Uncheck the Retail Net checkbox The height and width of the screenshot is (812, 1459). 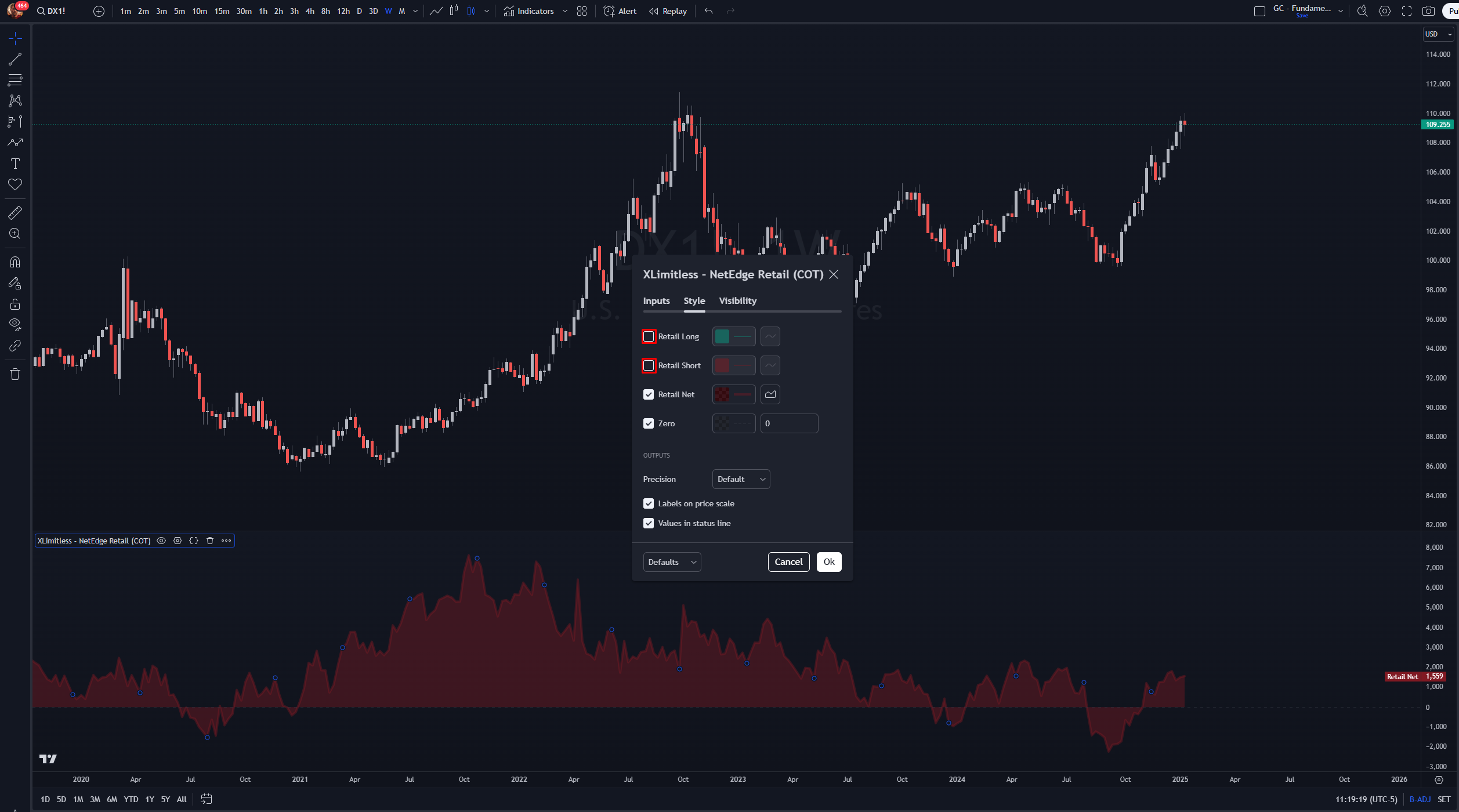click(649, 394)
